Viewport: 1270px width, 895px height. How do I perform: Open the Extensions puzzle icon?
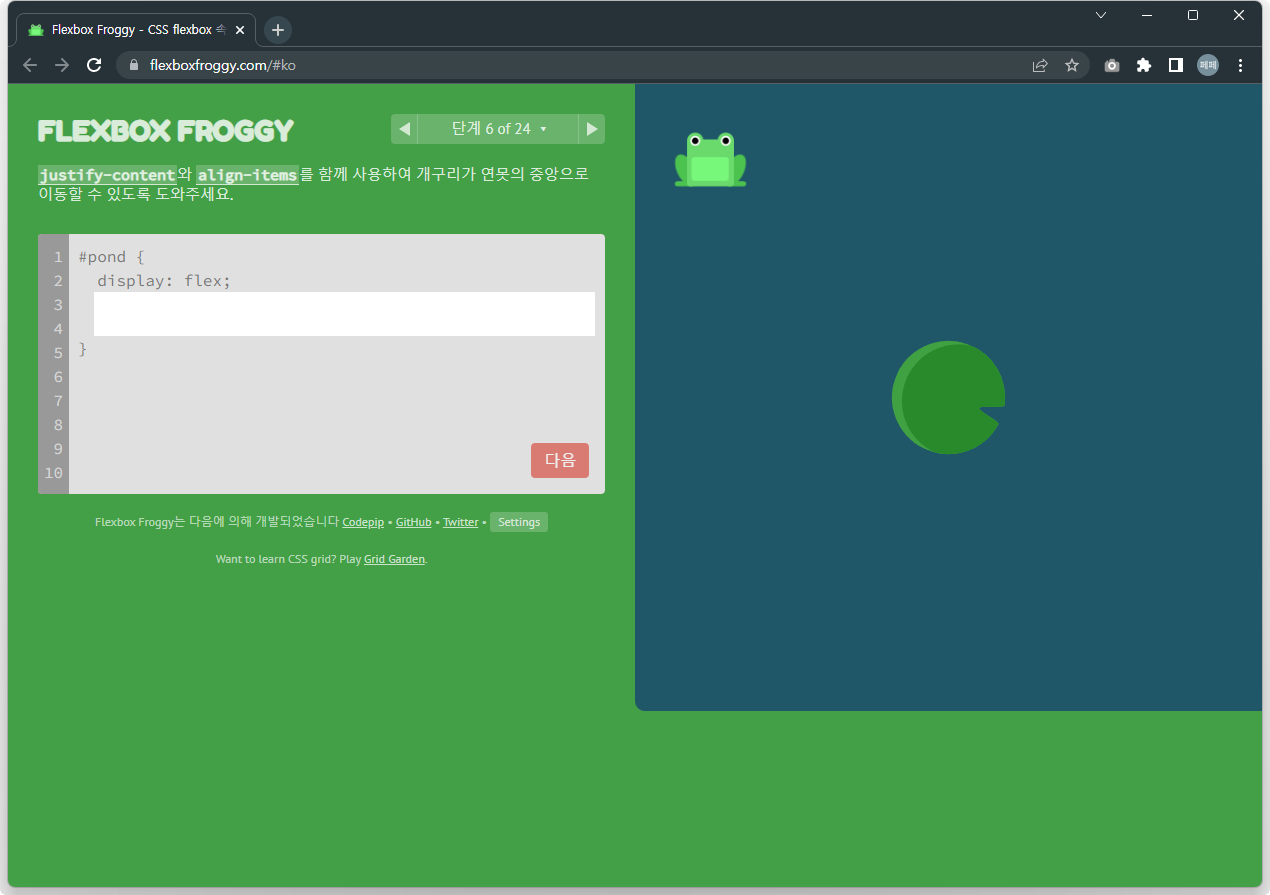coord(1144,65)
